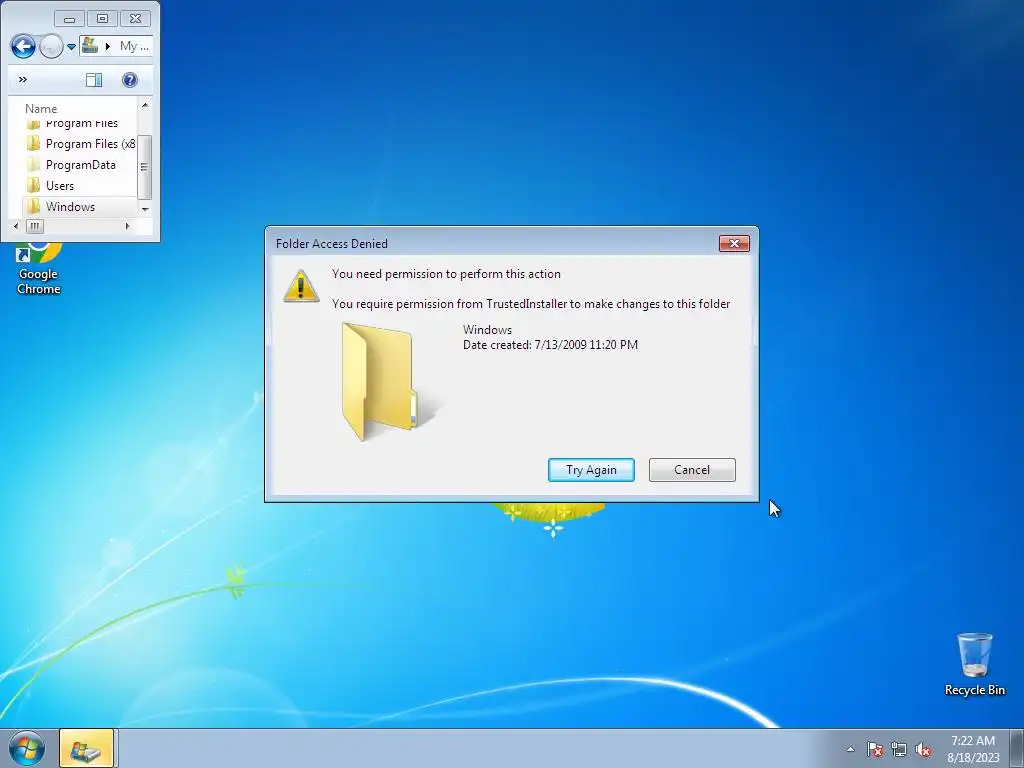Click the network tray icon
Screen dimensions: 1024x768
point(899,749)
